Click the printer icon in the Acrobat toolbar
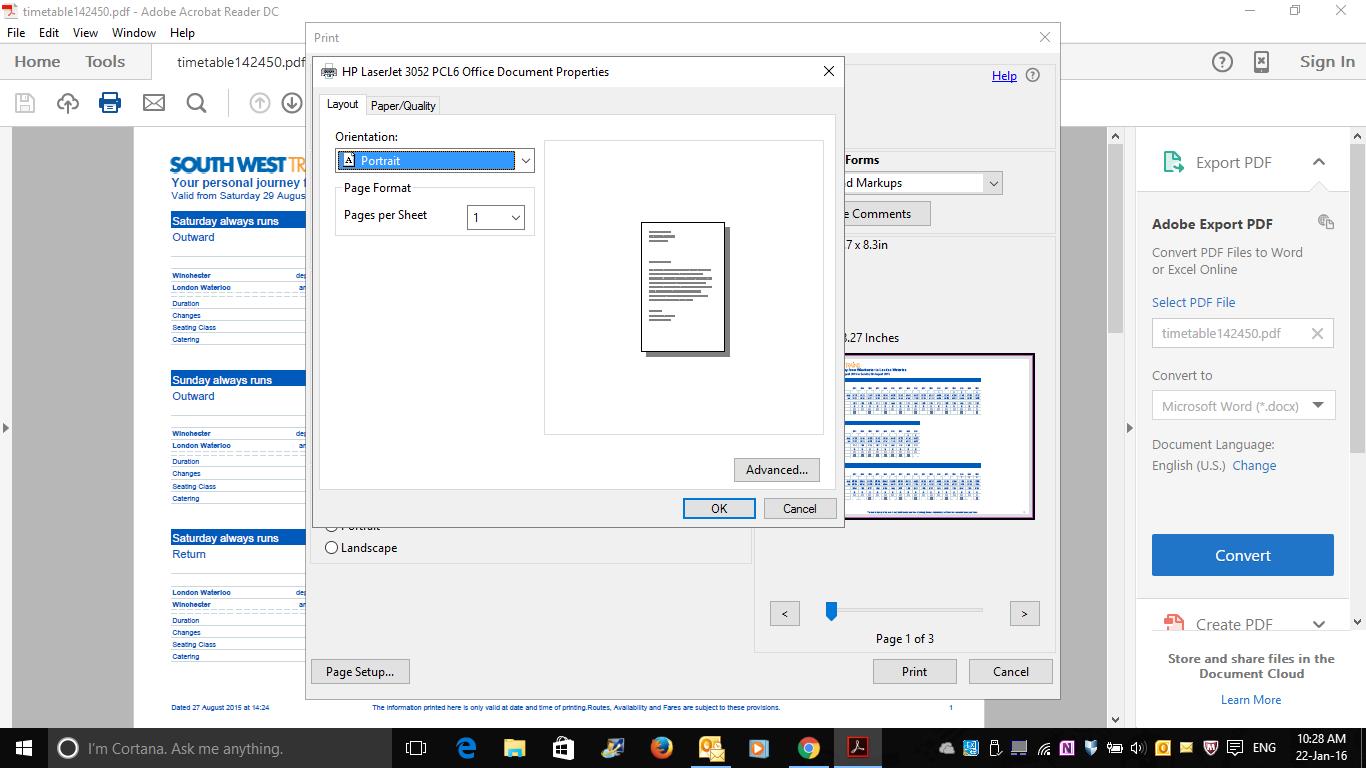 [x=110, y=103]
